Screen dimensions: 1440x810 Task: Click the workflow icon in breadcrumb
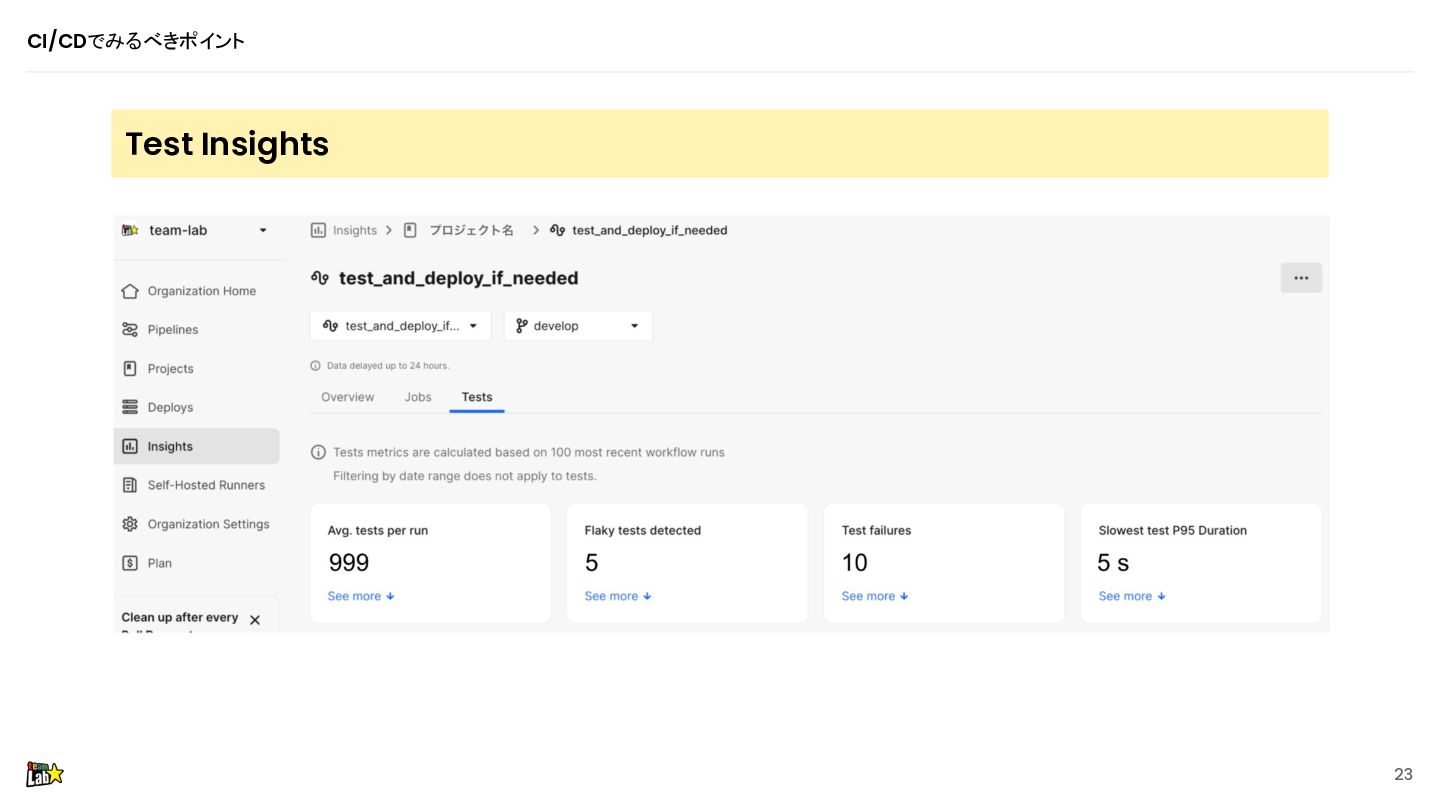557,230
